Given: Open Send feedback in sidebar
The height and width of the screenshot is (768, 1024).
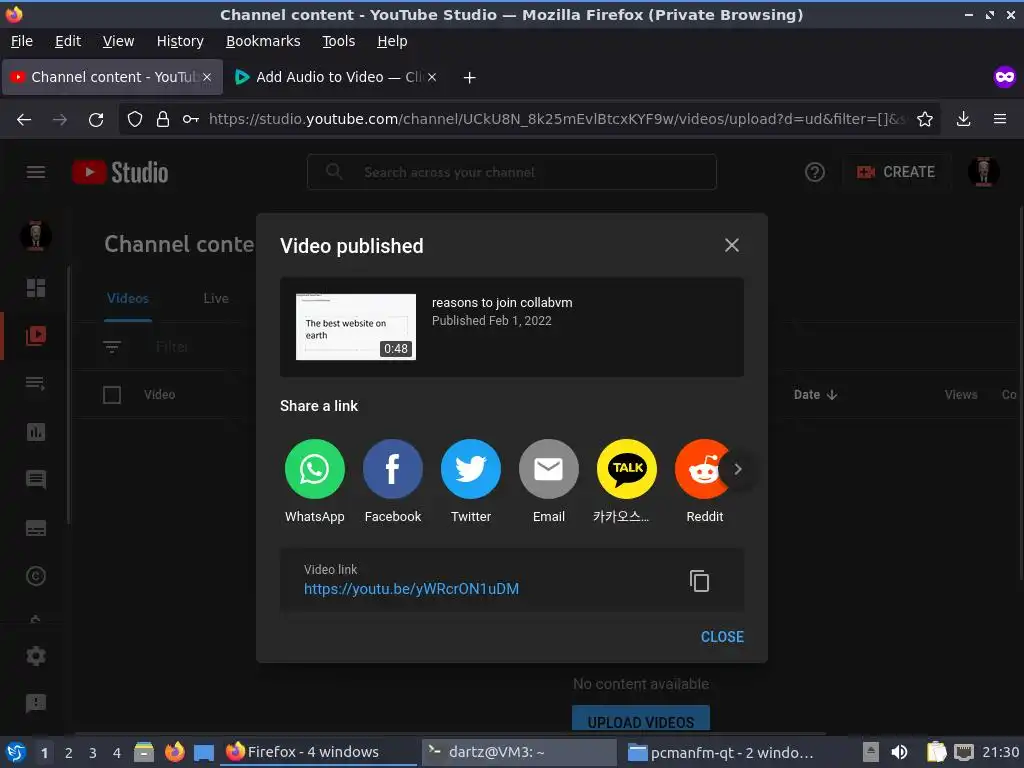Looking at the screenshot, I should tap(35, 703).
